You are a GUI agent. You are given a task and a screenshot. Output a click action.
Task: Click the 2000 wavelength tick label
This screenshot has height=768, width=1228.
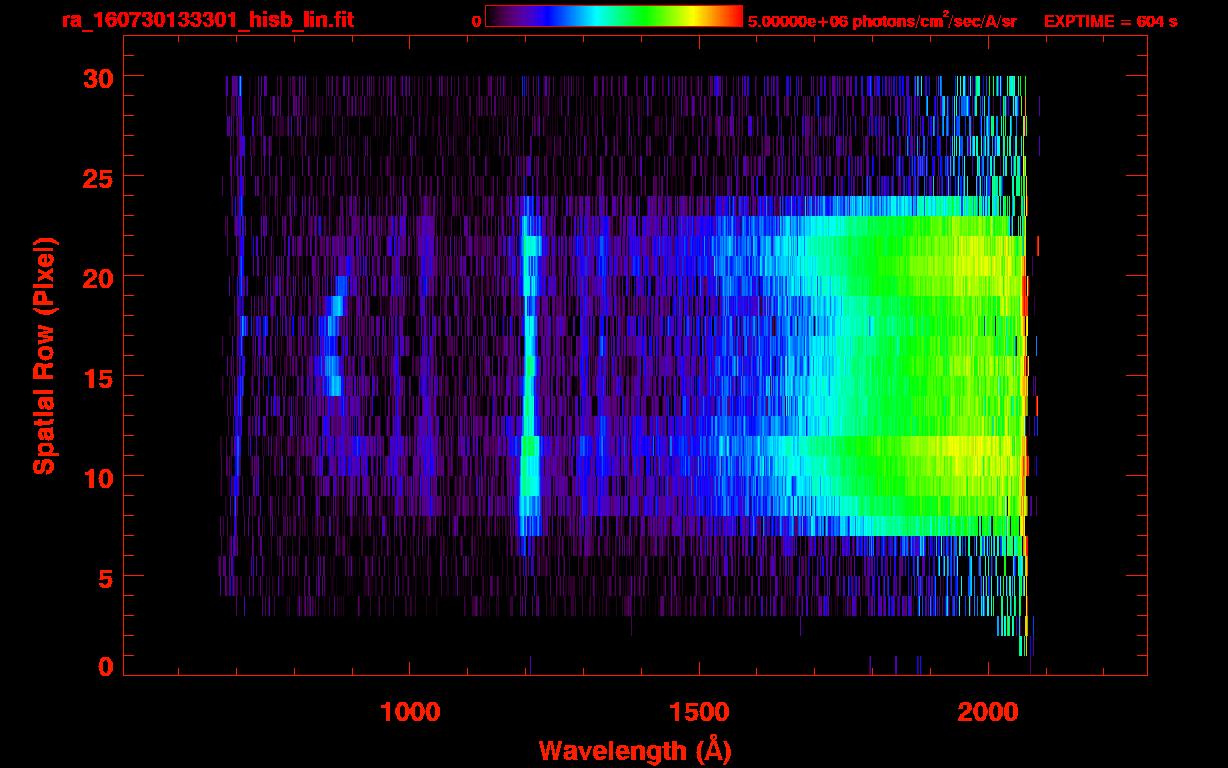click(988, 712)
